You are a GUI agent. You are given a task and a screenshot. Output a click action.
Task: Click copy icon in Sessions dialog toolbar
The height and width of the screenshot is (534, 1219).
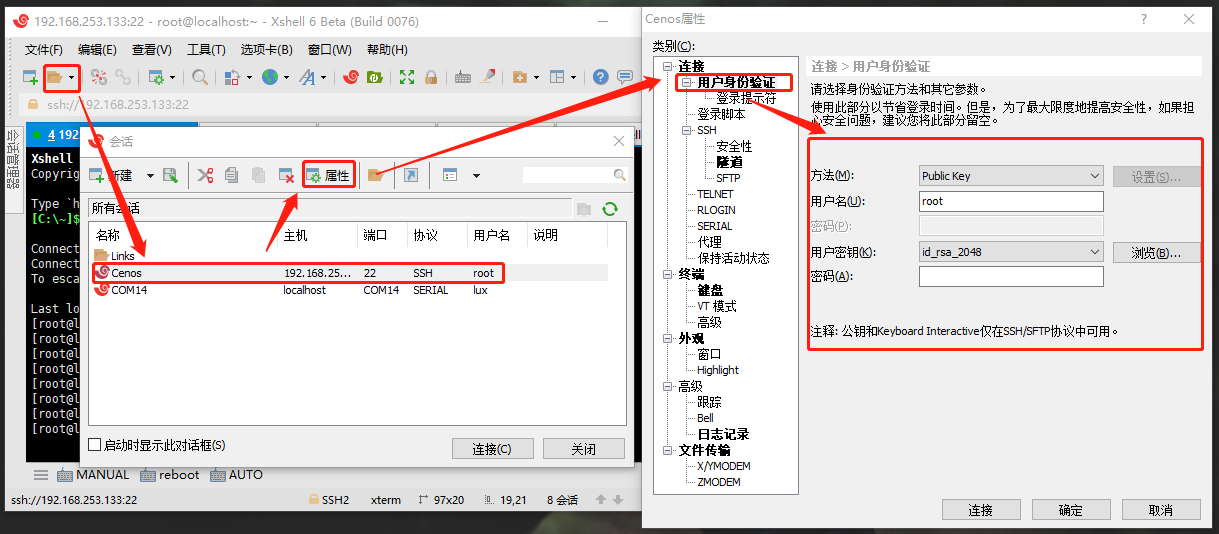(x=232, y=175)
